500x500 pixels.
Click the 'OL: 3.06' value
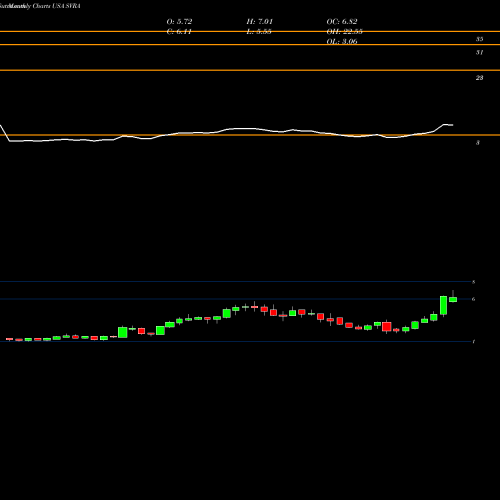pos(342,41)
